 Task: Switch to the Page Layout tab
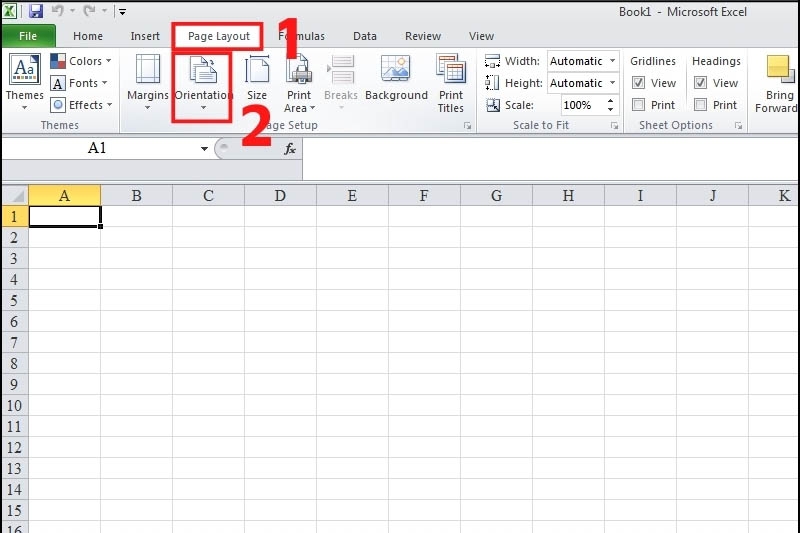point(219,36)
